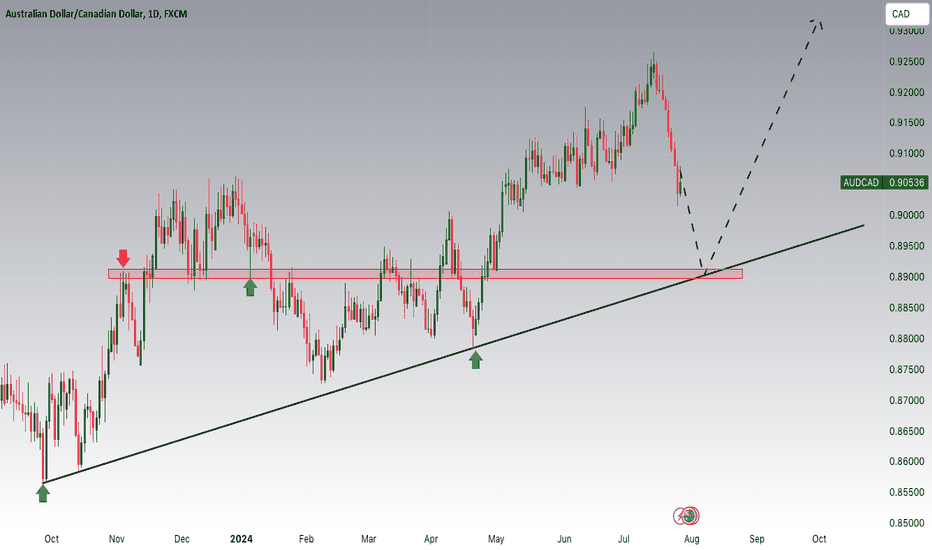Screen dimensions: 932x550
Task: Click the first Oct label on time axis
Action: pos(52,539)
